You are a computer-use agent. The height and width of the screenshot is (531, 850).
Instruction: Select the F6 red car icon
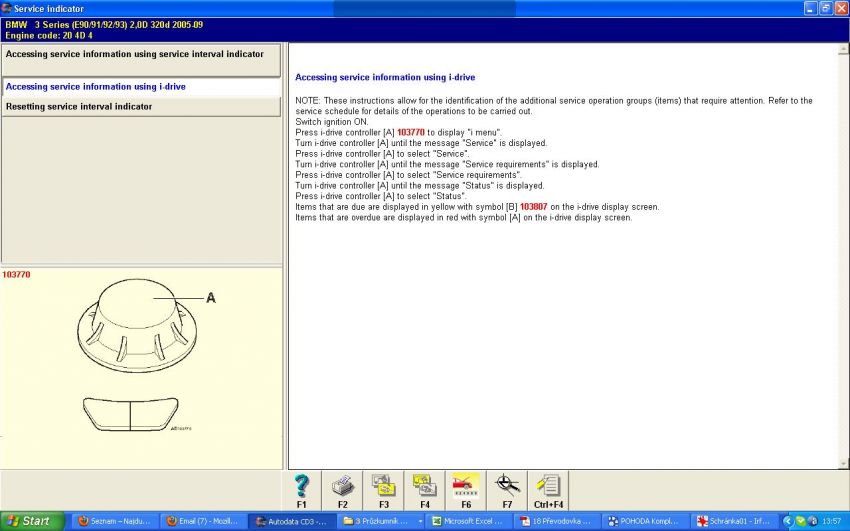(x=466, y=490)
